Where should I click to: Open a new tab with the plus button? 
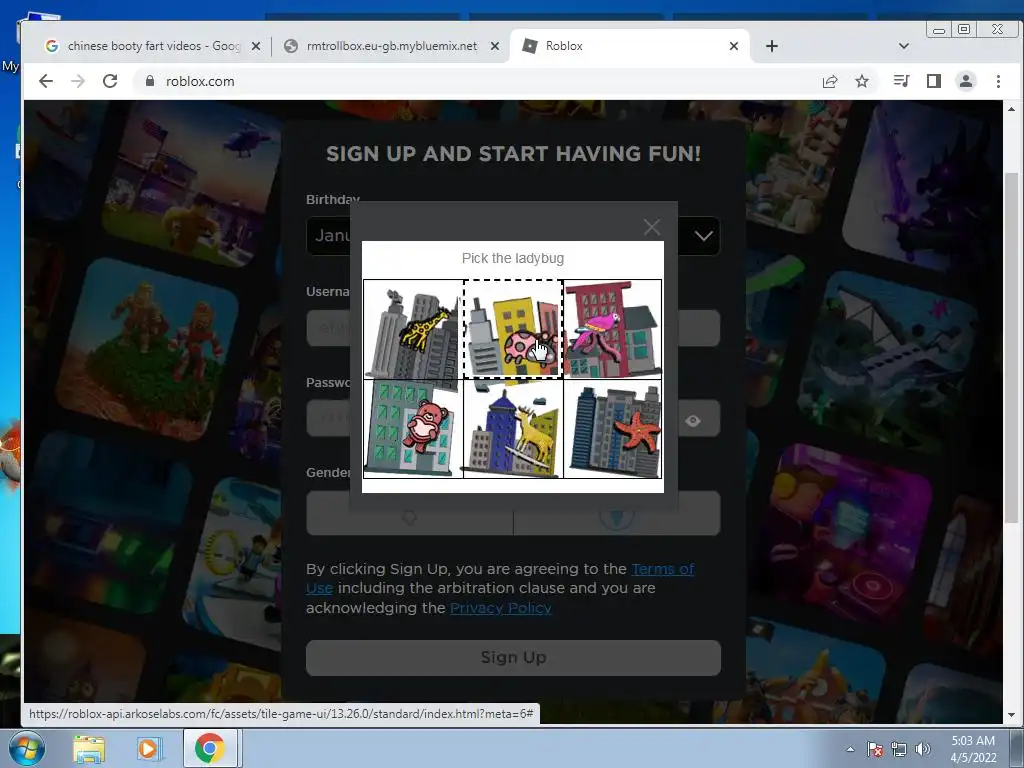(x=771, y=46)
